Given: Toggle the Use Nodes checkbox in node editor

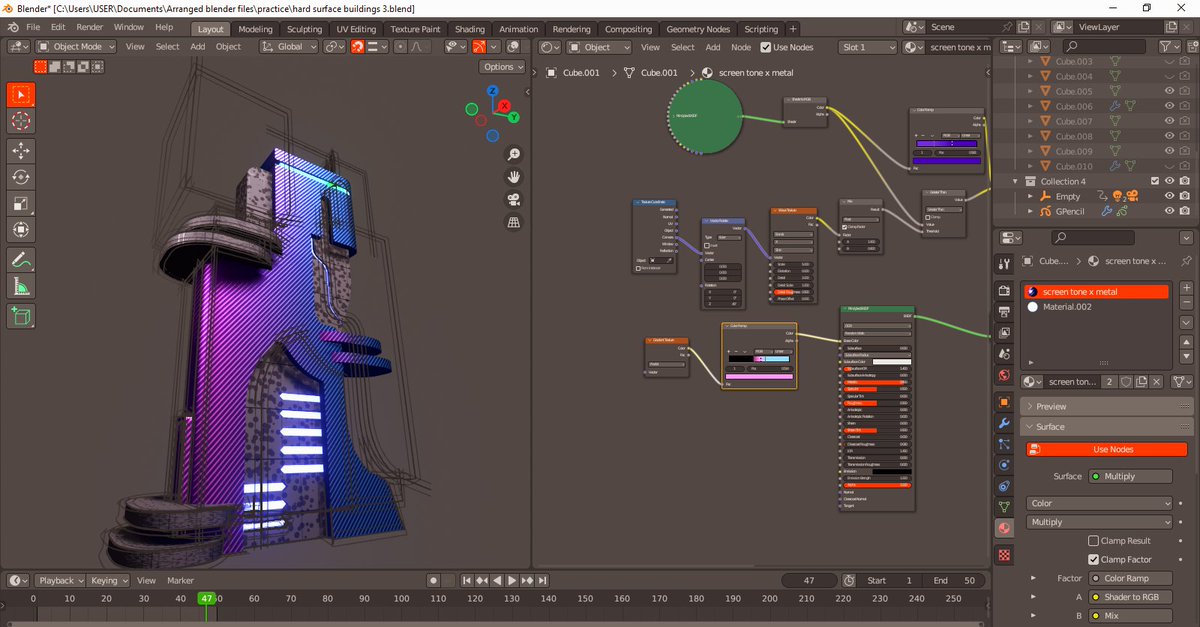Looking at the screenshot, I should coord(766,47).
